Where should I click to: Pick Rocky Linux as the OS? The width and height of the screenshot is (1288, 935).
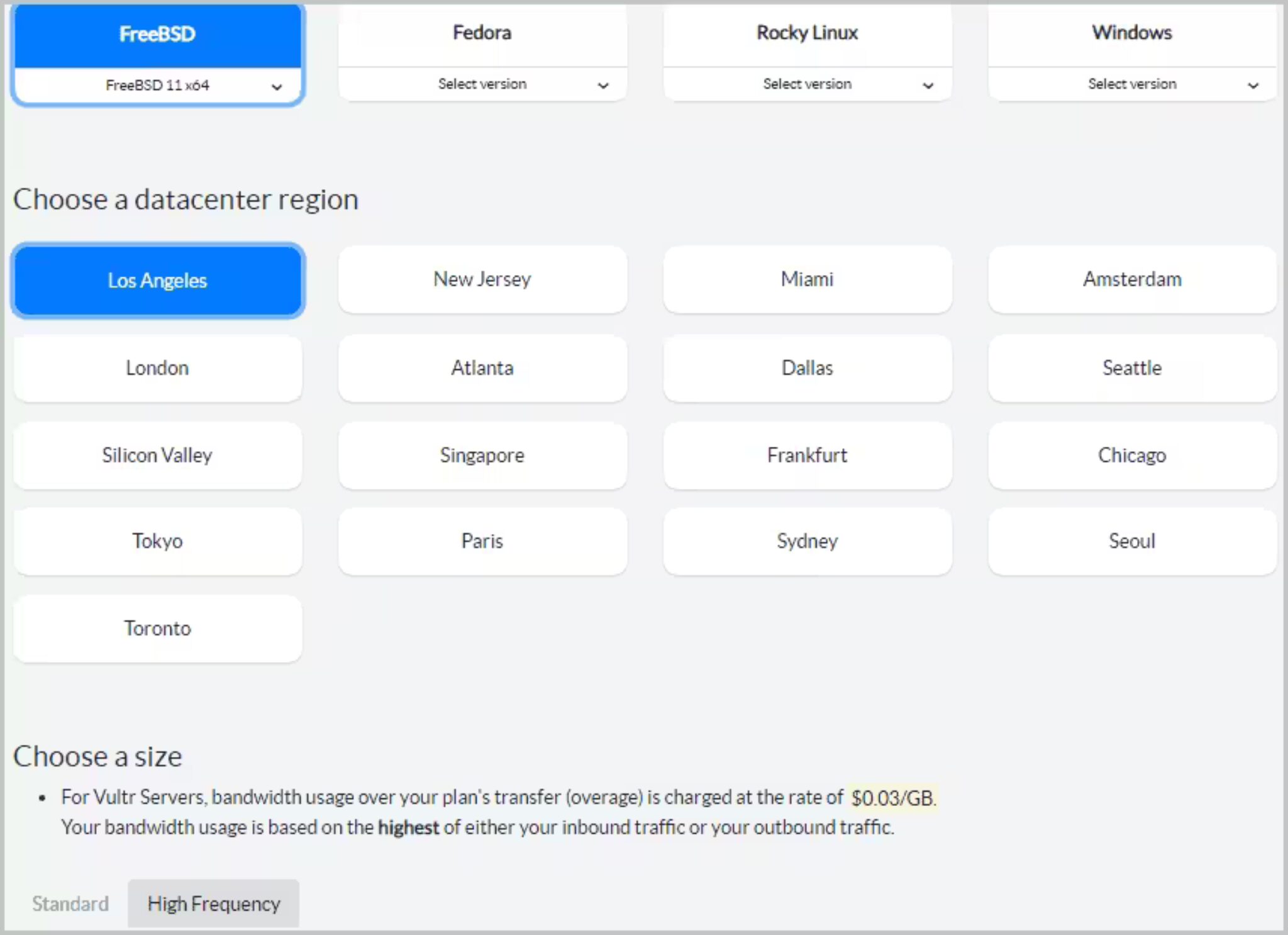pos(808,33)
